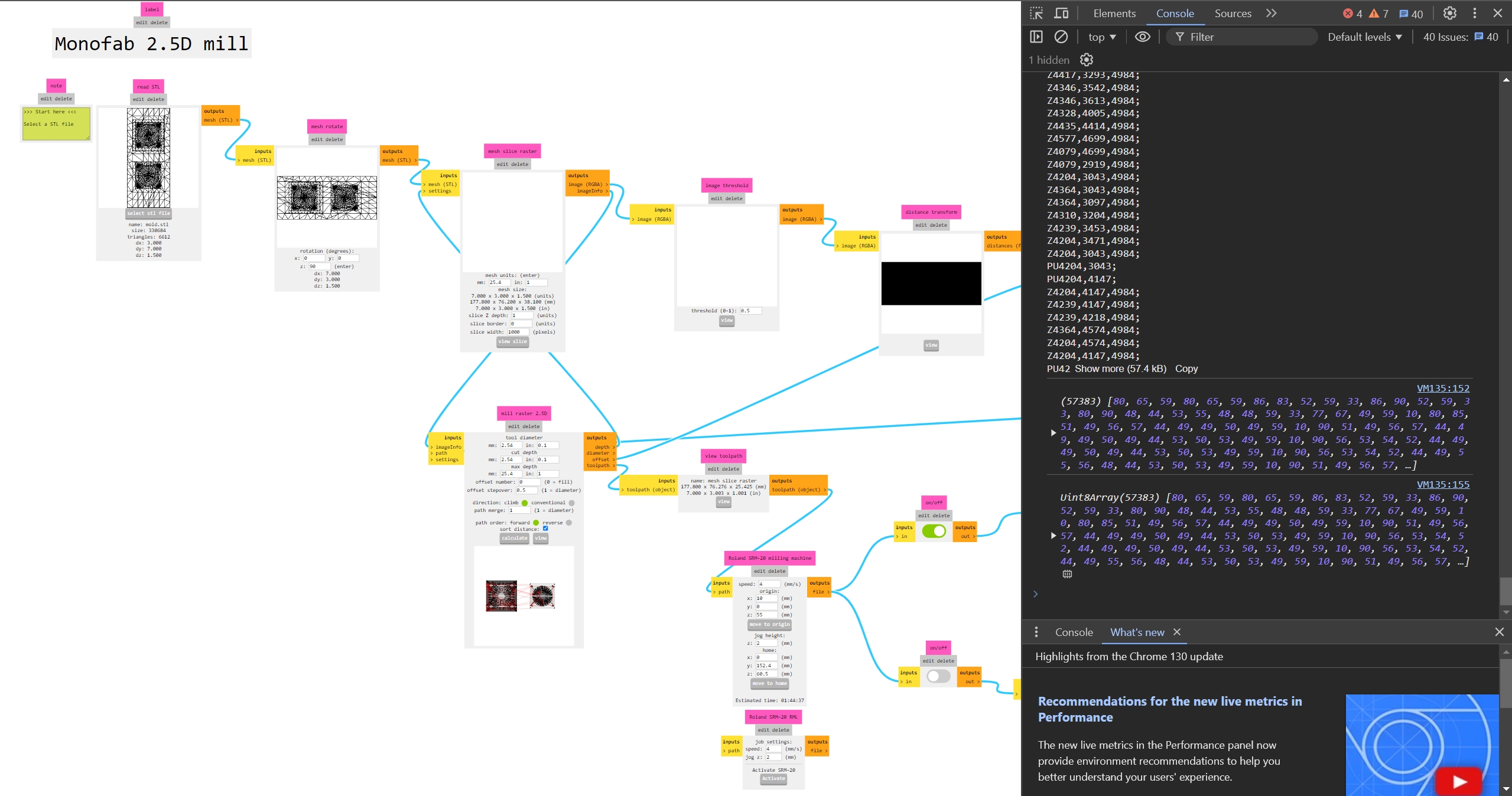This screenshot has height=796, width=1512.
Task: Select forward path order radio button
Action: 536,523
